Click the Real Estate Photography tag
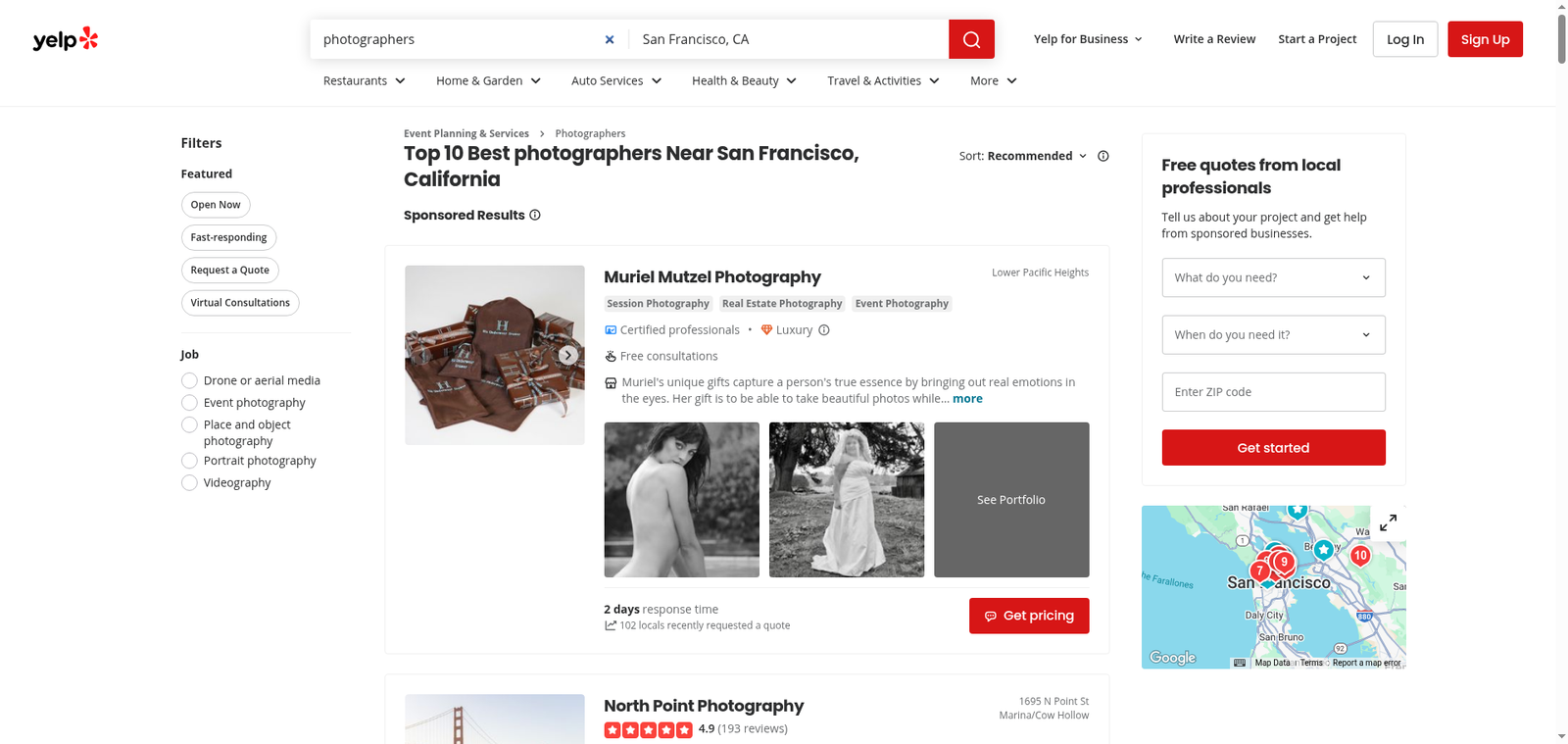Image resolution: width=1568 pixels, height=744 pixels. [782, 304]
